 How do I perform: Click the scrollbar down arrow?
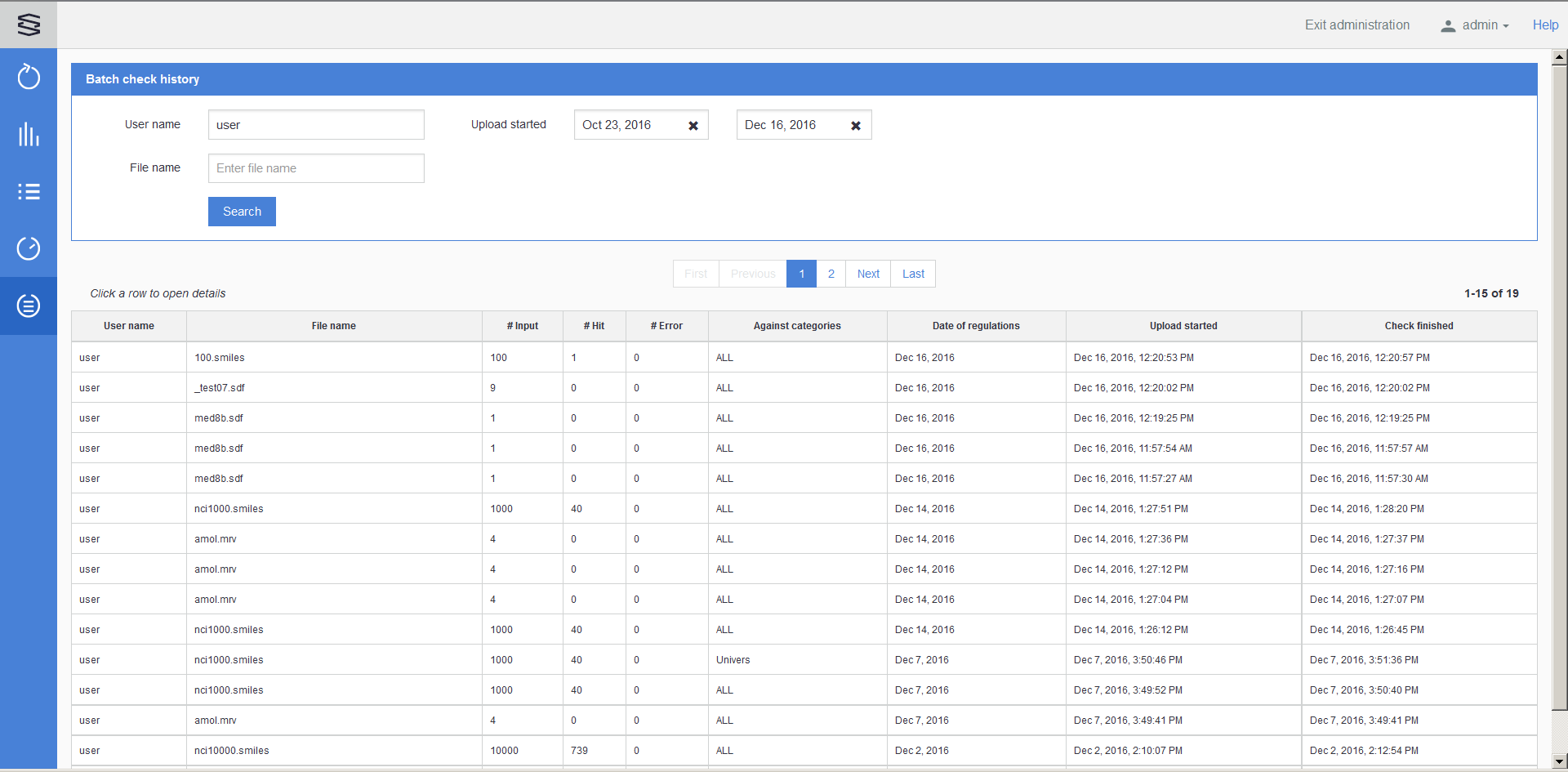(x=1559, y=761)
